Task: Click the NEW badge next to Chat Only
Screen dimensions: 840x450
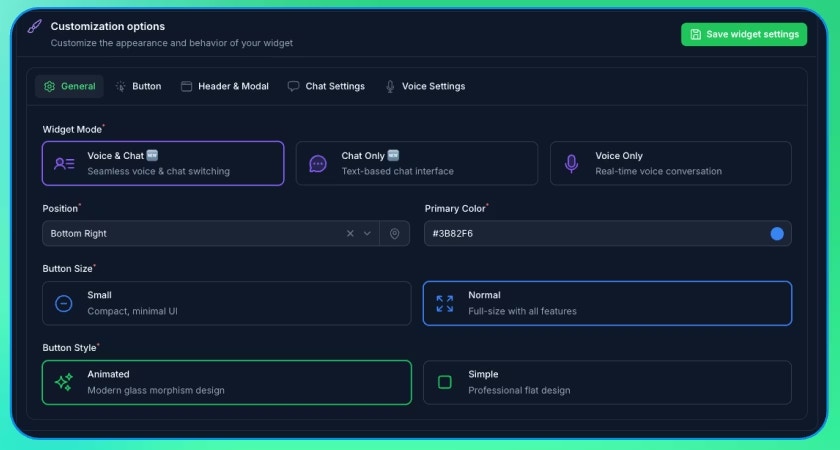Action: pyautogui.click(x=393, y=155)
